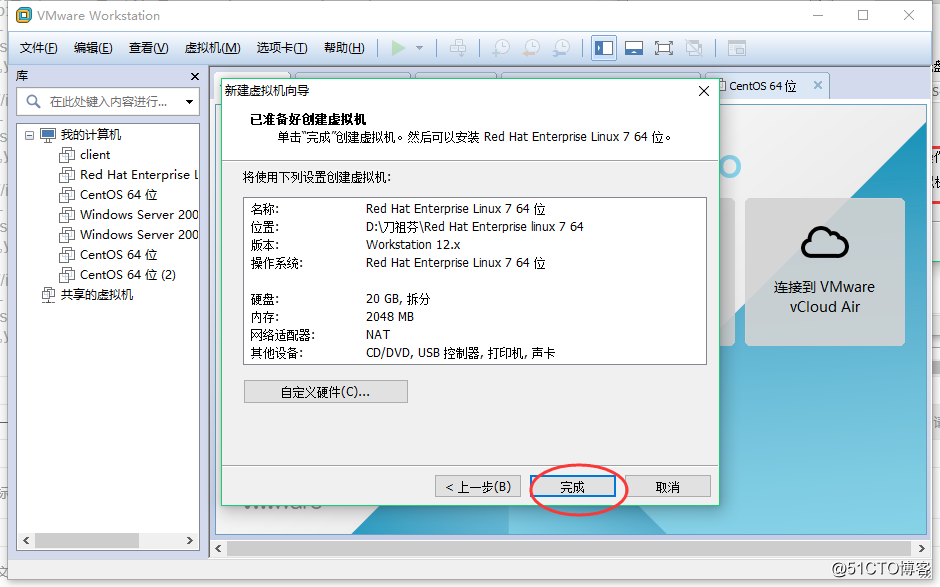Viewport: 940px width, 587px height.
Task: Open the 文件(F) menu
Action: click(38, 48)
